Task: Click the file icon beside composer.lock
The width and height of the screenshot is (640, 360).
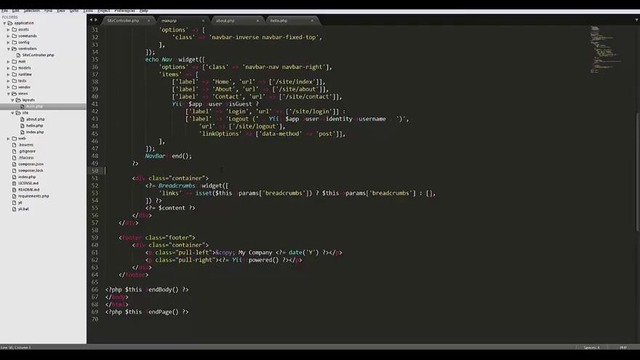Action: point(14,170)
